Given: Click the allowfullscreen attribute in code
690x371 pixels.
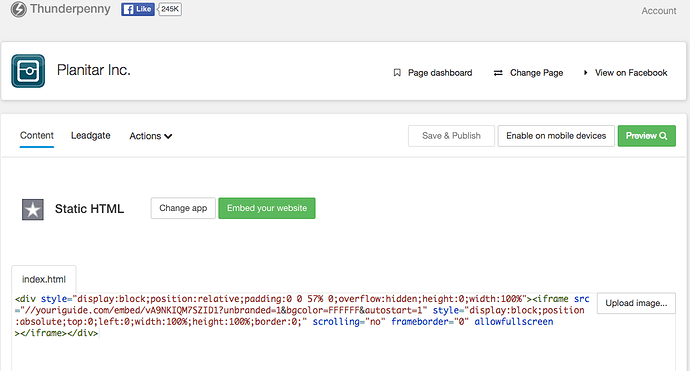Looking at the screenshot, I should [x=514, y=322].
